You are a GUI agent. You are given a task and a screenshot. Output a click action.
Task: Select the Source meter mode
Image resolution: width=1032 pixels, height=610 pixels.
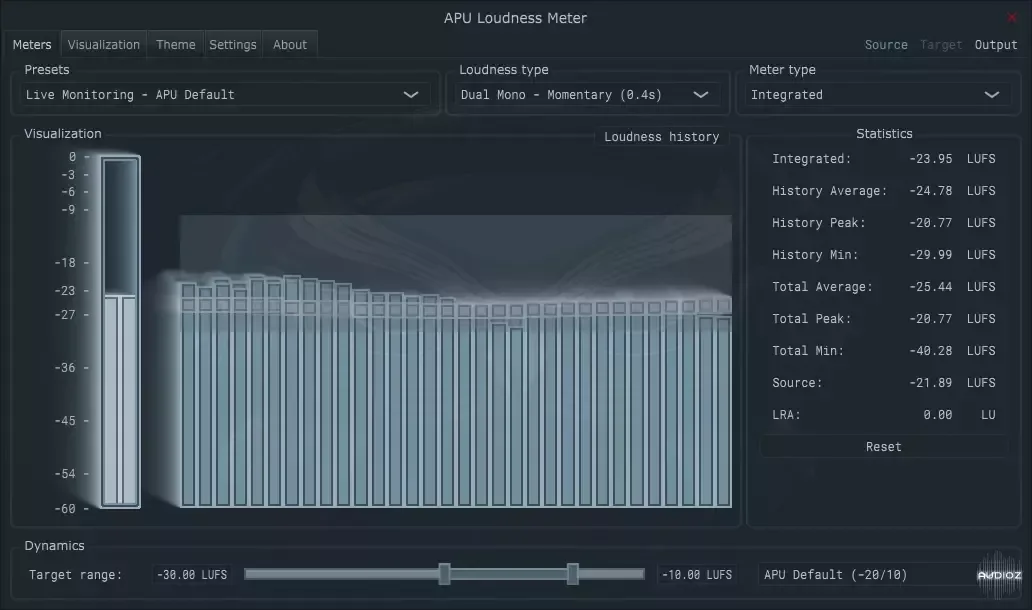click(886, 45)
